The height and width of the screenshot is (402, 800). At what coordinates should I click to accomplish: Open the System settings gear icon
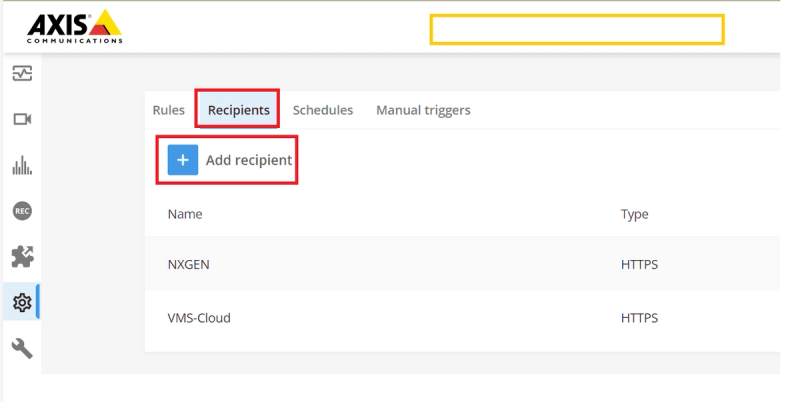coord(22,303)
